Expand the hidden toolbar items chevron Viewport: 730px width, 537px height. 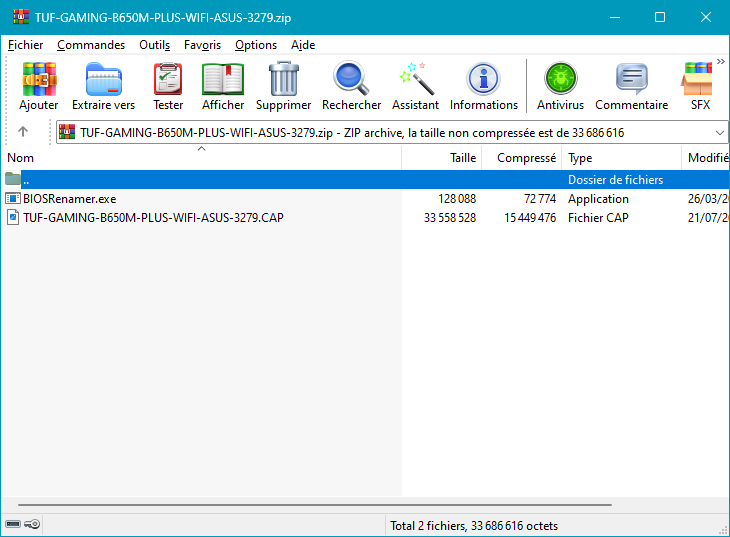click(x=721, y=61)
